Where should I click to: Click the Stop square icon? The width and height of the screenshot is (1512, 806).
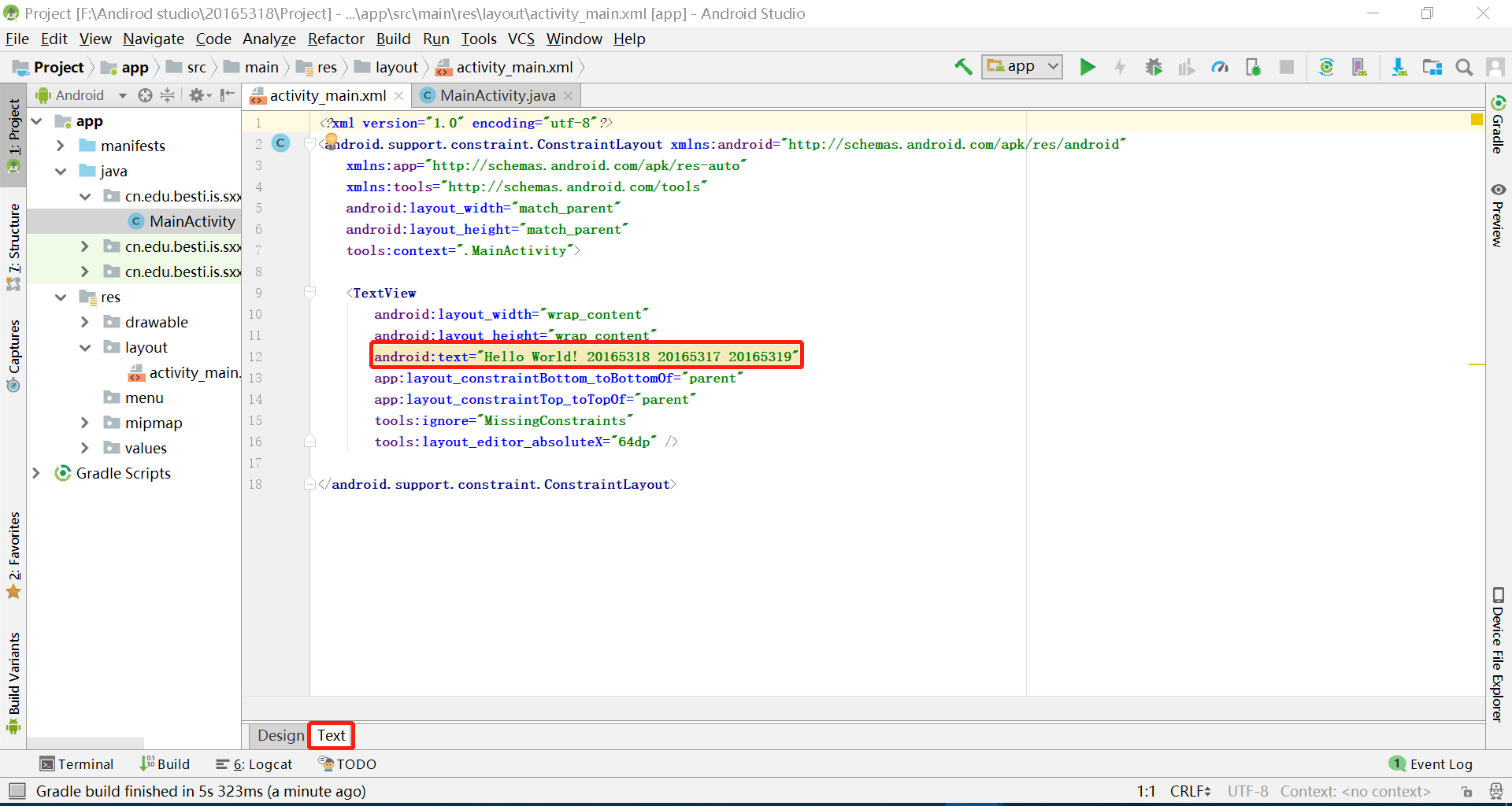pyautogui.click(x=1287, y=67)
